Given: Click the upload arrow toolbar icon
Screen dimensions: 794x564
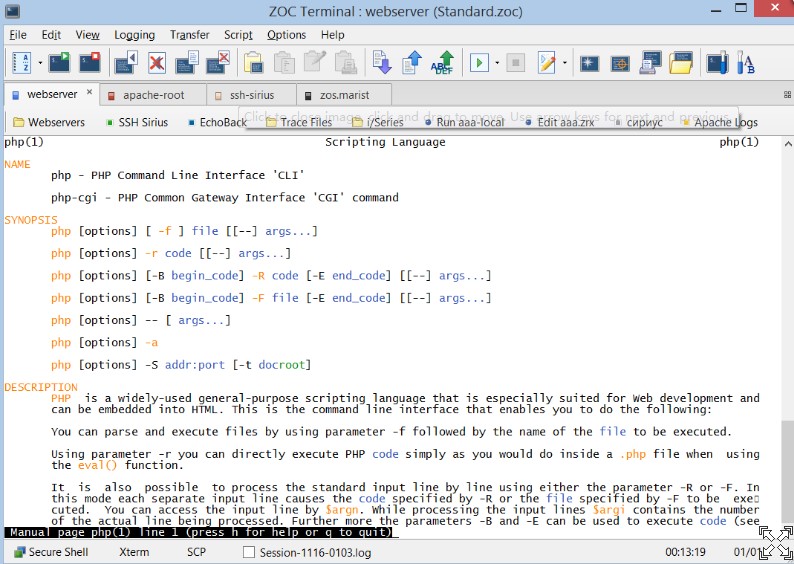Looking at the screenshot, I should click(x=412, y=63).
